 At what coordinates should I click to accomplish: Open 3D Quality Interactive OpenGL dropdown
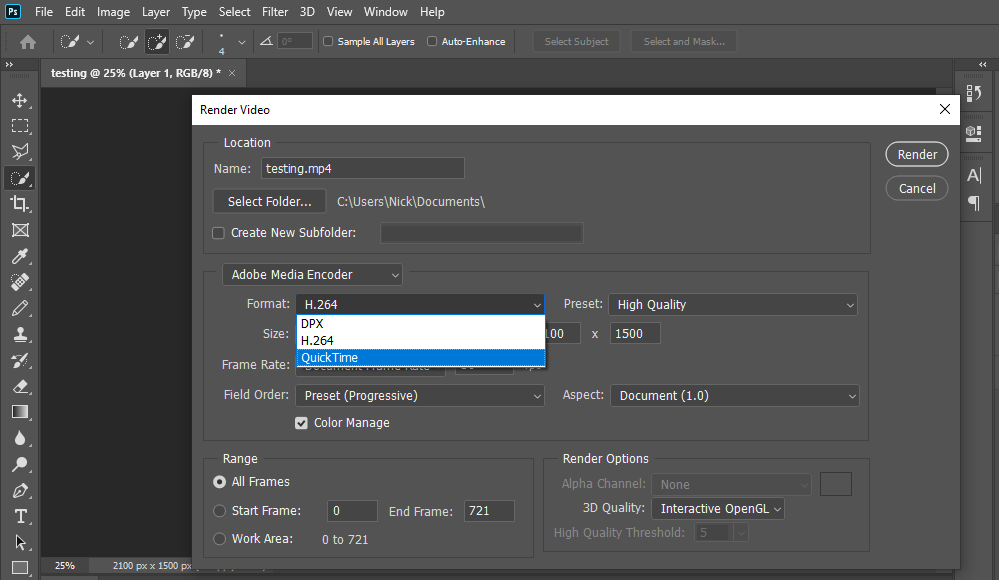[718, 509]
